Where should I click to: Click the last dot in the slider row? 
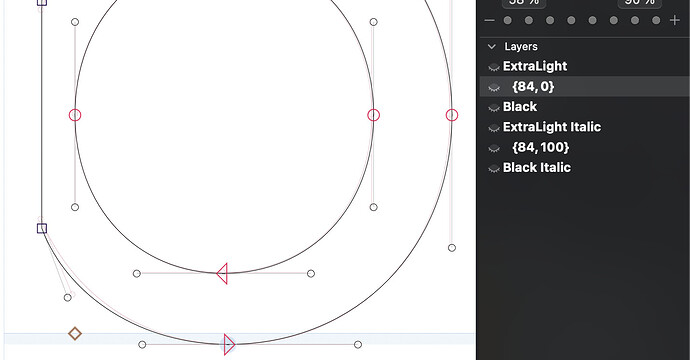click(656, 20)
